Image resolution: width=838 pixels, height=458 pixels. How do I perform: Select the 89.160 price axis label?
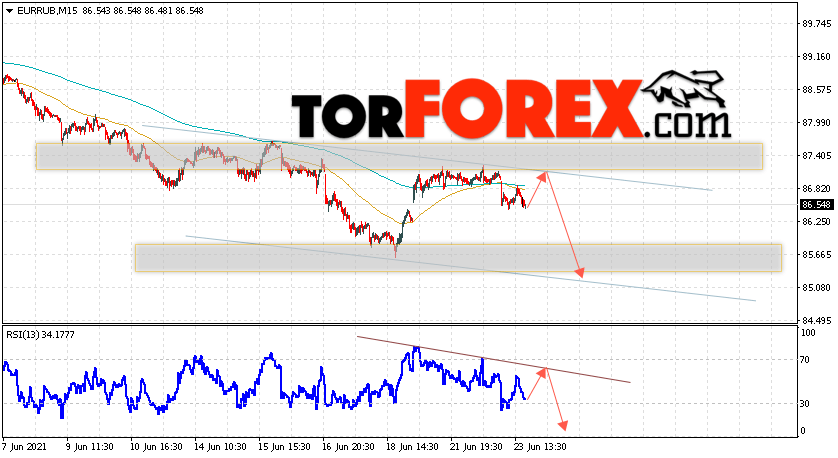tap(817, 57)
